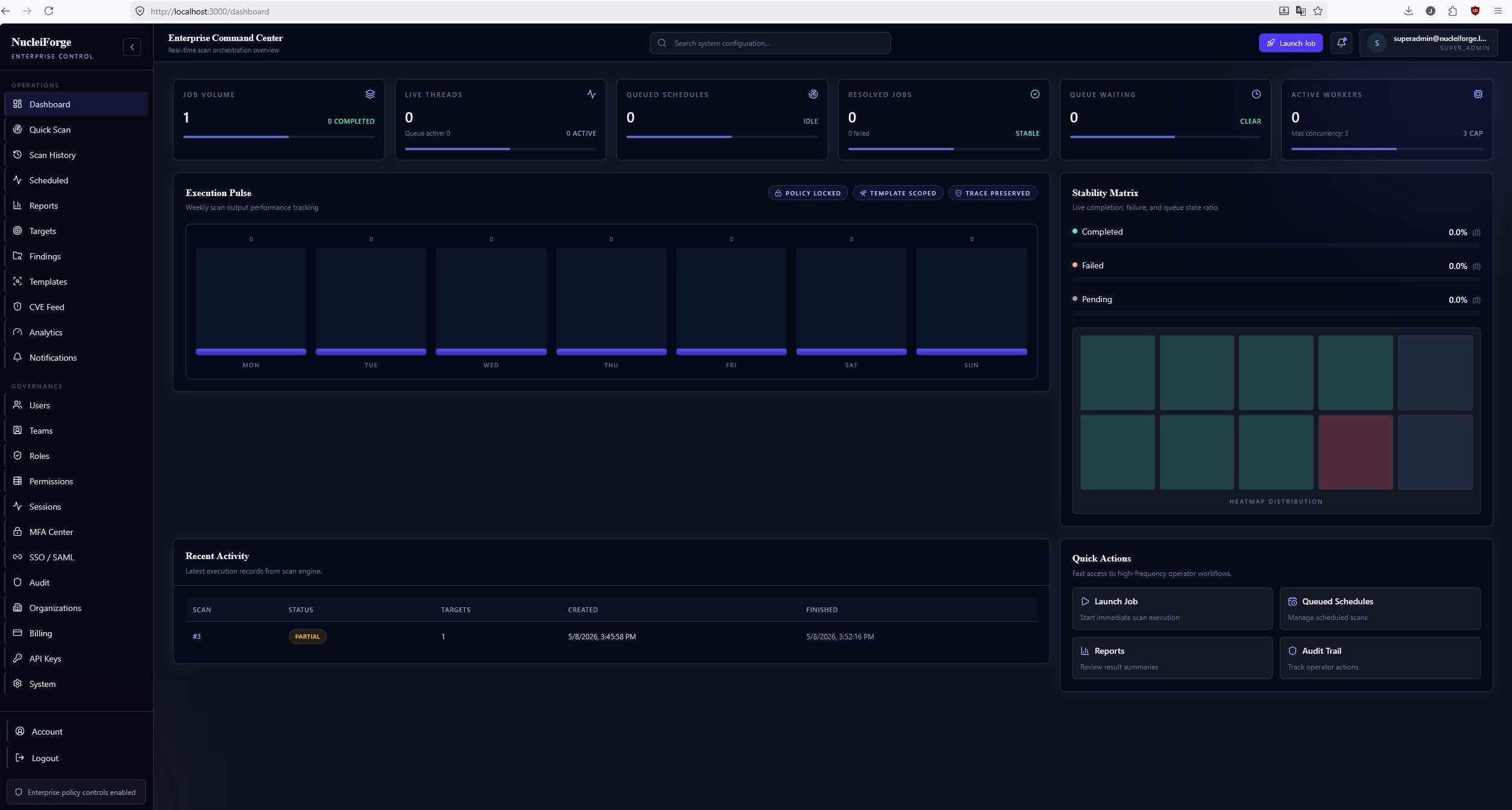Click the notification bell icon in header
Screen dimensions: 1512x810
[1341, 43]
